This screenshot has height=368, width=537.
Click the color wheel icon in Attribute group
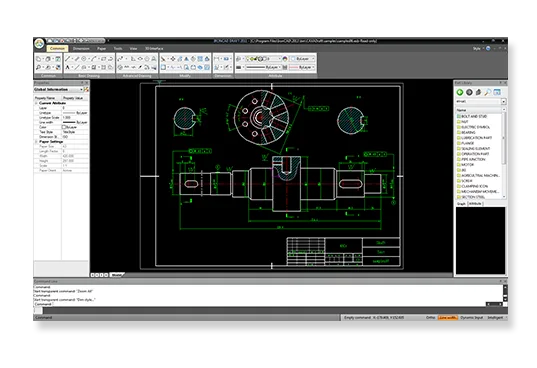tap(285, 59)
